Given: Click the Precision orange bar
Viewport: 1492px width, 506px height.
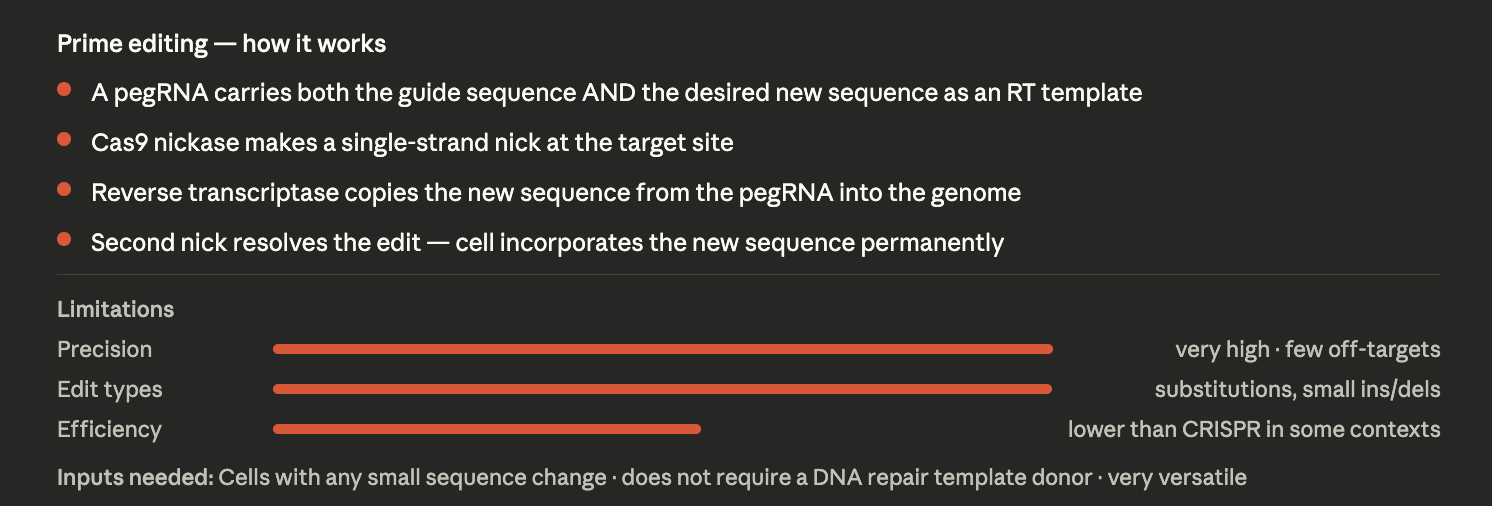Looking at the screenshot, I should pos(663,349).
